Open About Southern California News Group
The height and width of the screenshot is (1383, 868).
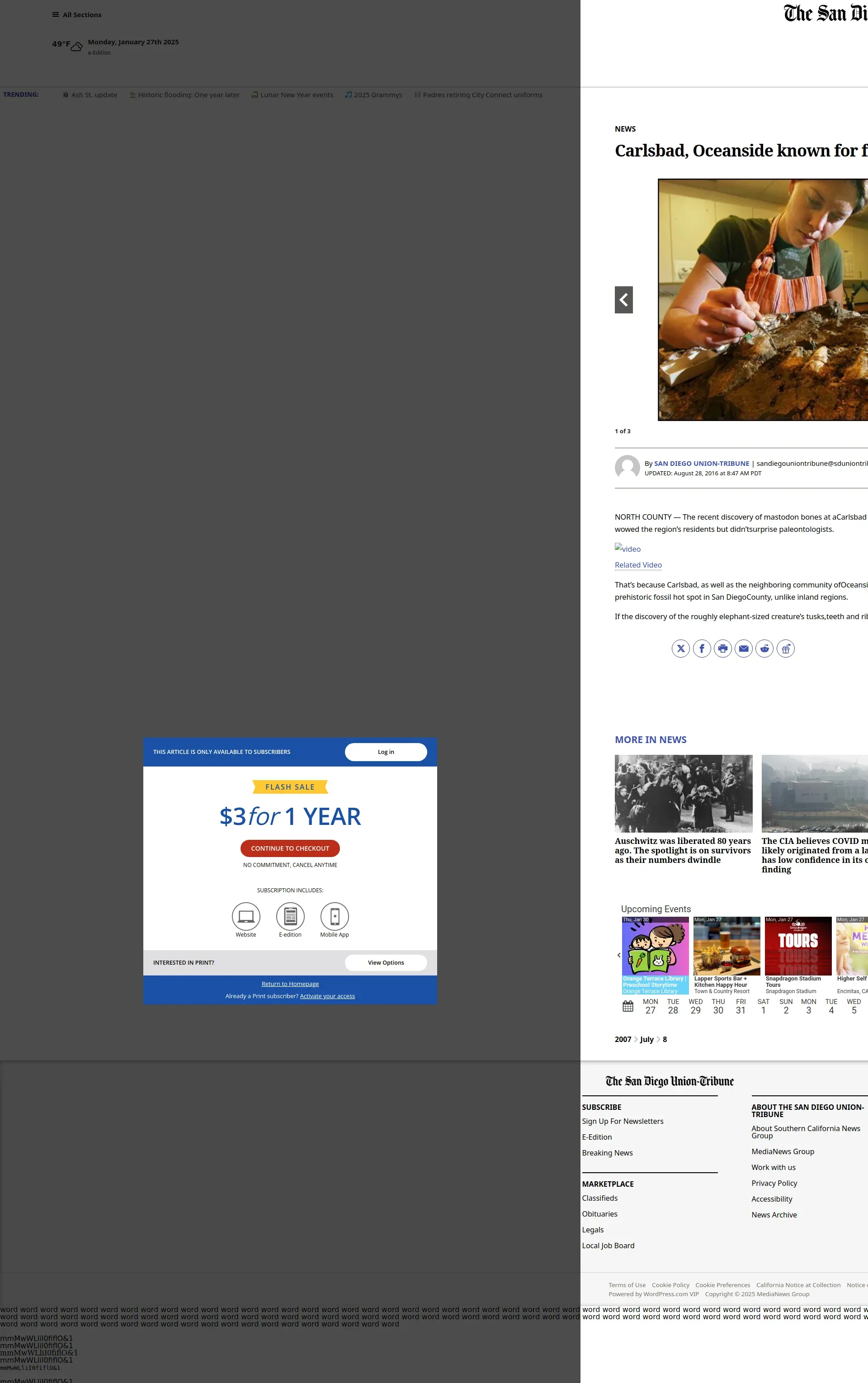(x=806, y=1132)
